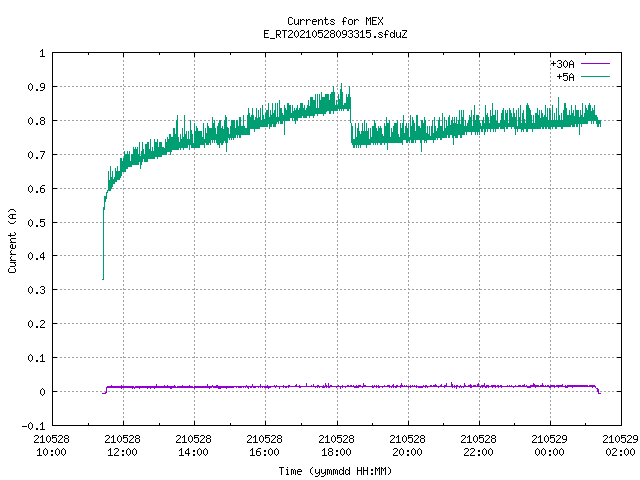Viewport: 640px width, 480px height.
Task: Click the purple +30A trace near 20:00
Action: point(408,386)
